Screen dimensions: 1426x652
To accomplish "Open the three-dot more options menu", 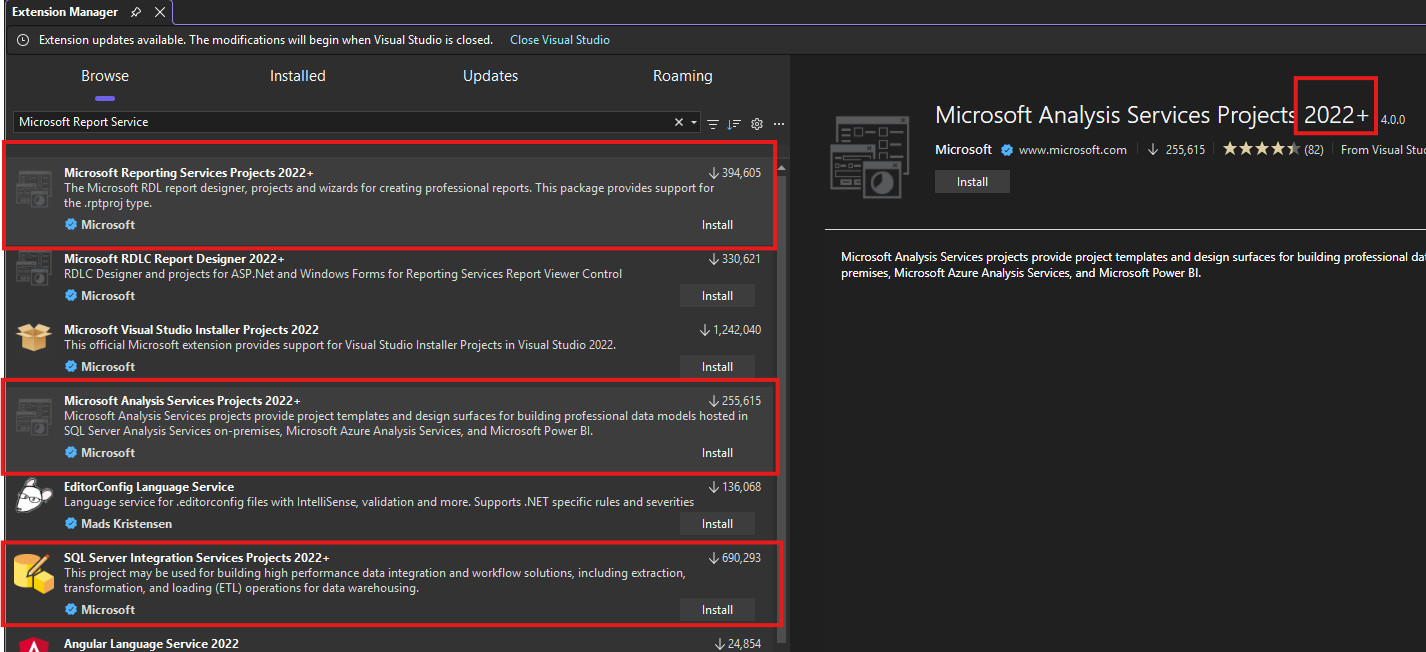I will click(779, 123).
